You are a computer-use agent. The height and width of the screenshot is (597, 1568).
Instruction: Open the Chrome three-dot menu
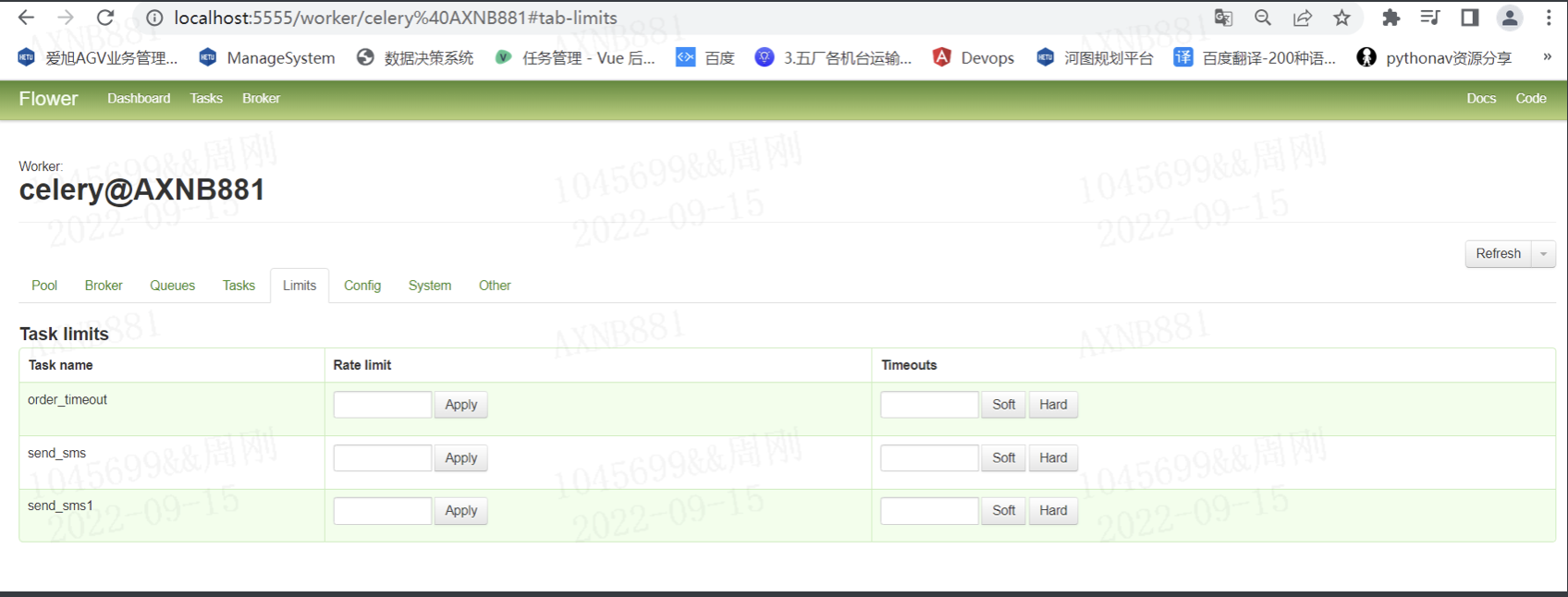[x=1549, y=18]
